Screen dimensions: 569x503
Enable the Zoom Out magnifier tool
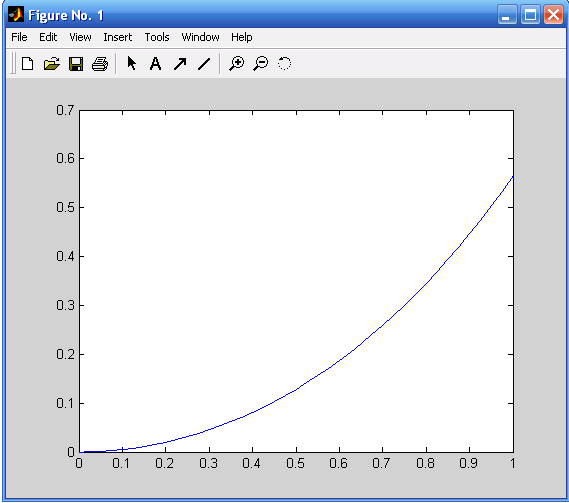tap(261, 64)
